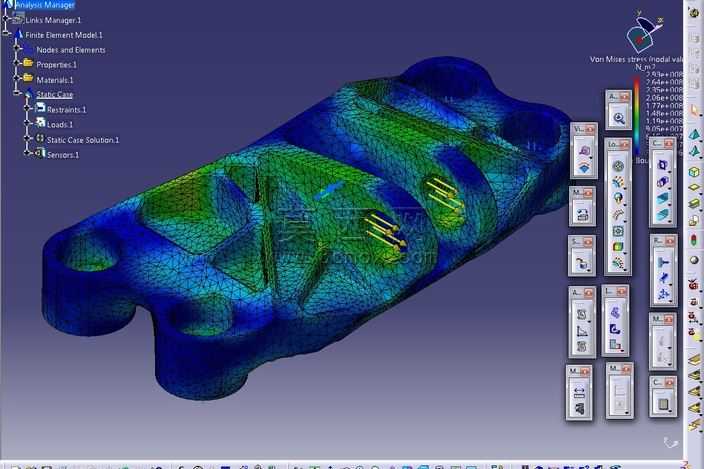Select Materials.1 in specification tree
The height and width of the screenshot is (469, 704).
click(55, 80)
